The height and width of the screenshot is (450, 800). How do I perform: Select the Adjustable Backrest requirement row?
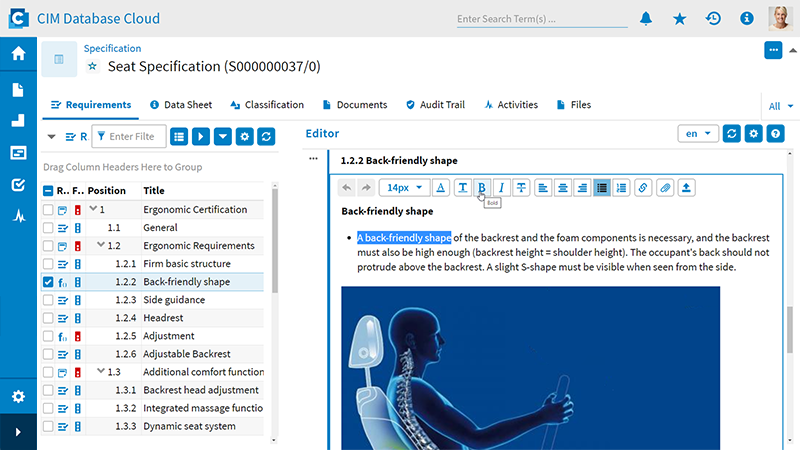point(186,354)
